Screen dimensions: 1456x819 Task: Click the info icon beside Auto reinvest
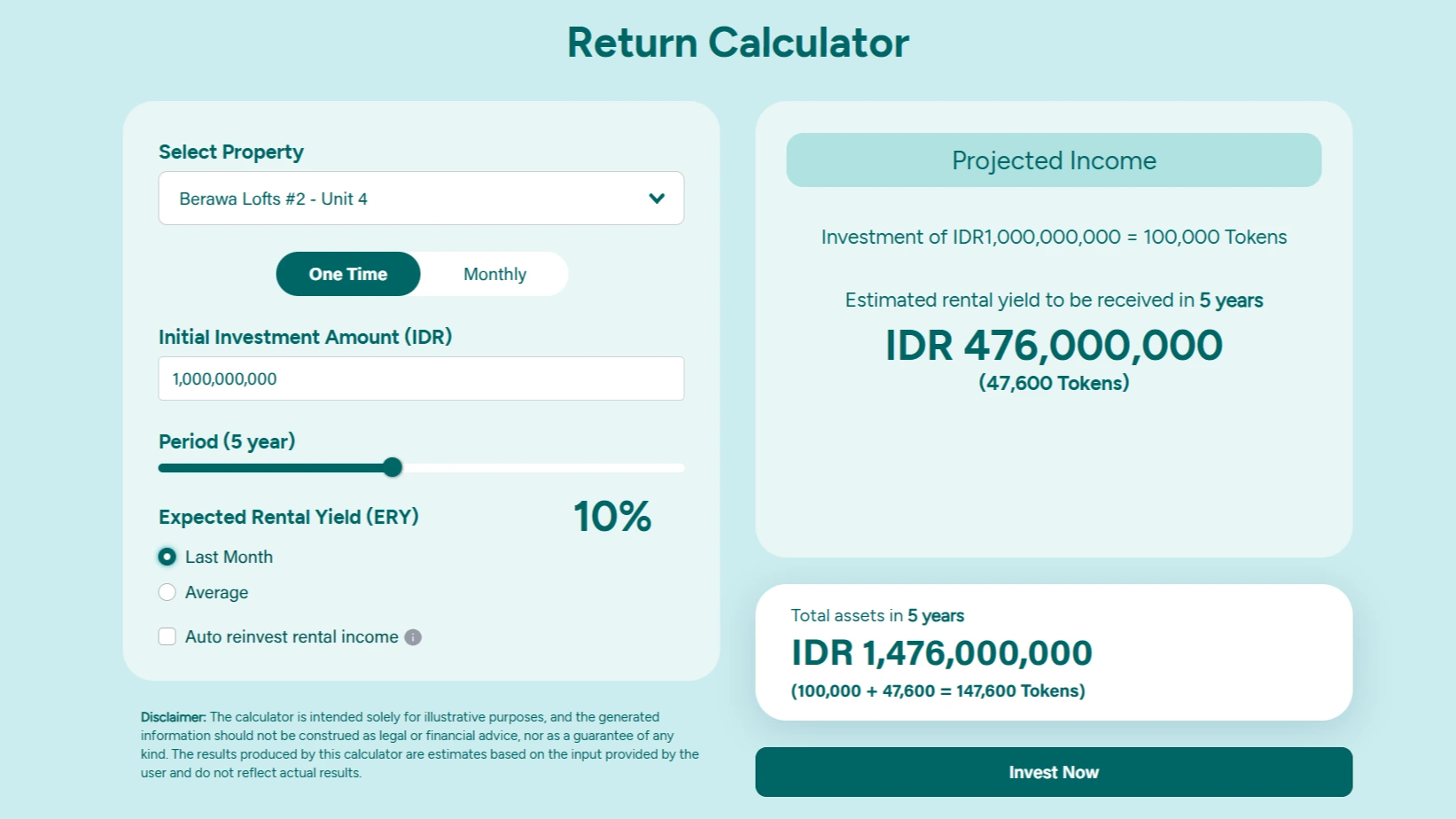pos(413,637)
